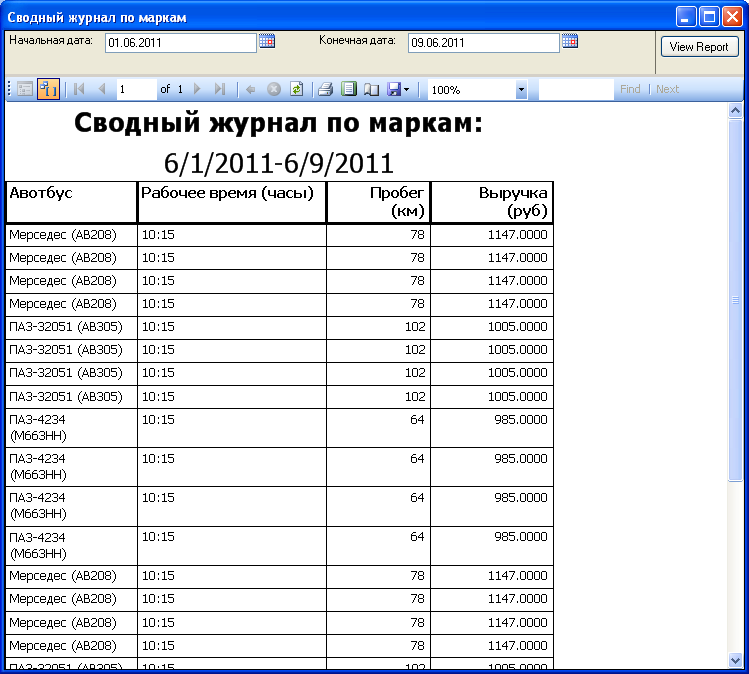749x674 pixels.
Task: Go to the first page
Action: click(x=79, y=89)
